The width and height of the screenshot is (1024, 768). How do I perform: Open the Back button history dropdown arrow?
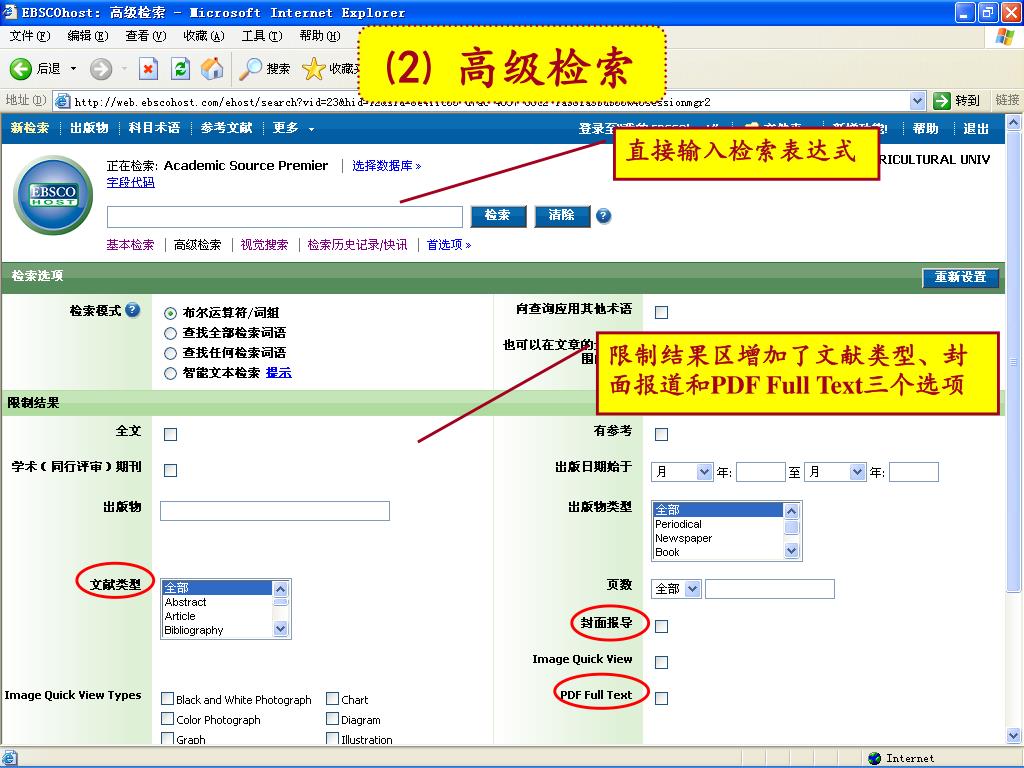(73, 69)
